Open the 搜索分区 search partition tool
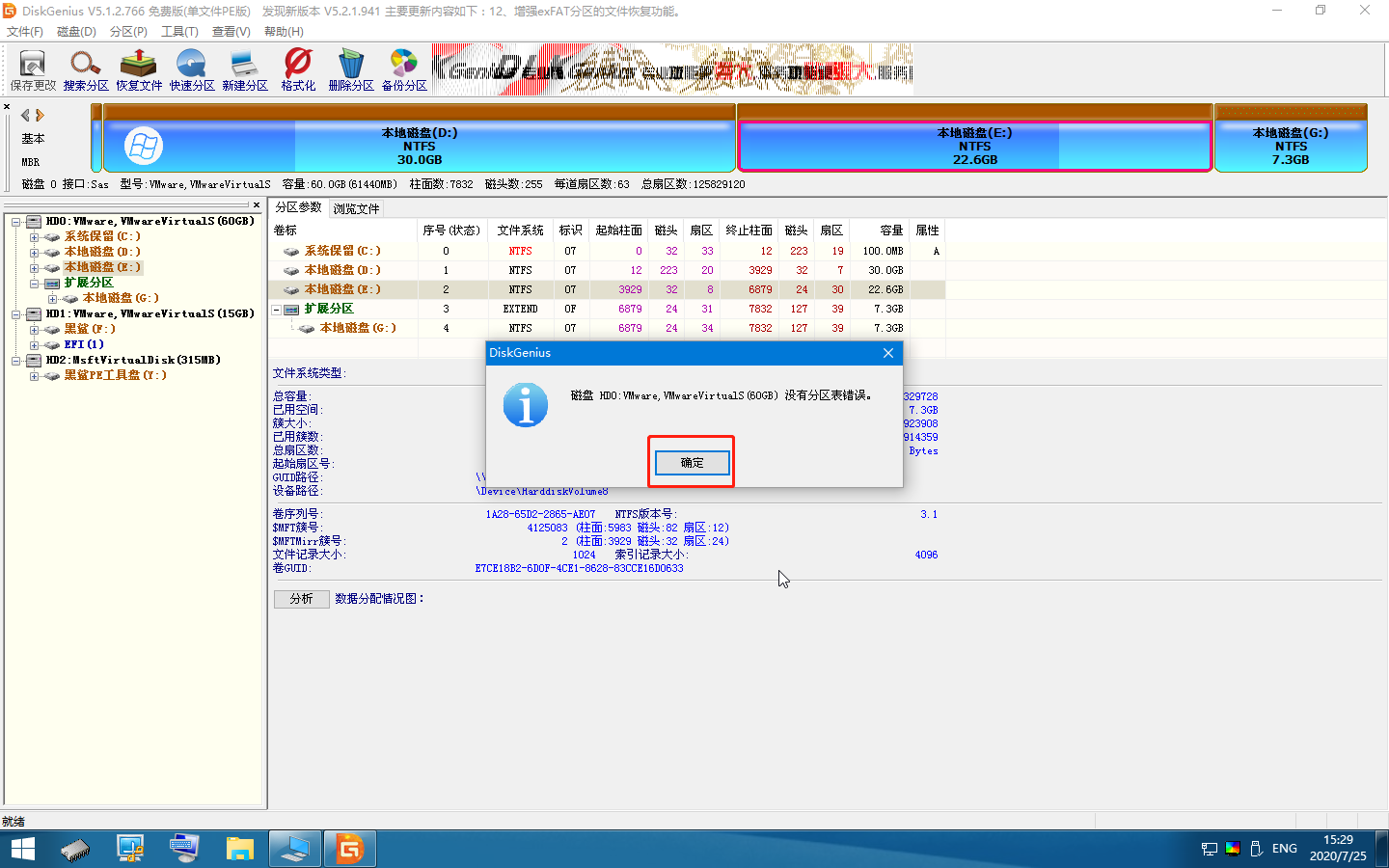The height and width of the screenshot is (868, 1389). point(86,69)
